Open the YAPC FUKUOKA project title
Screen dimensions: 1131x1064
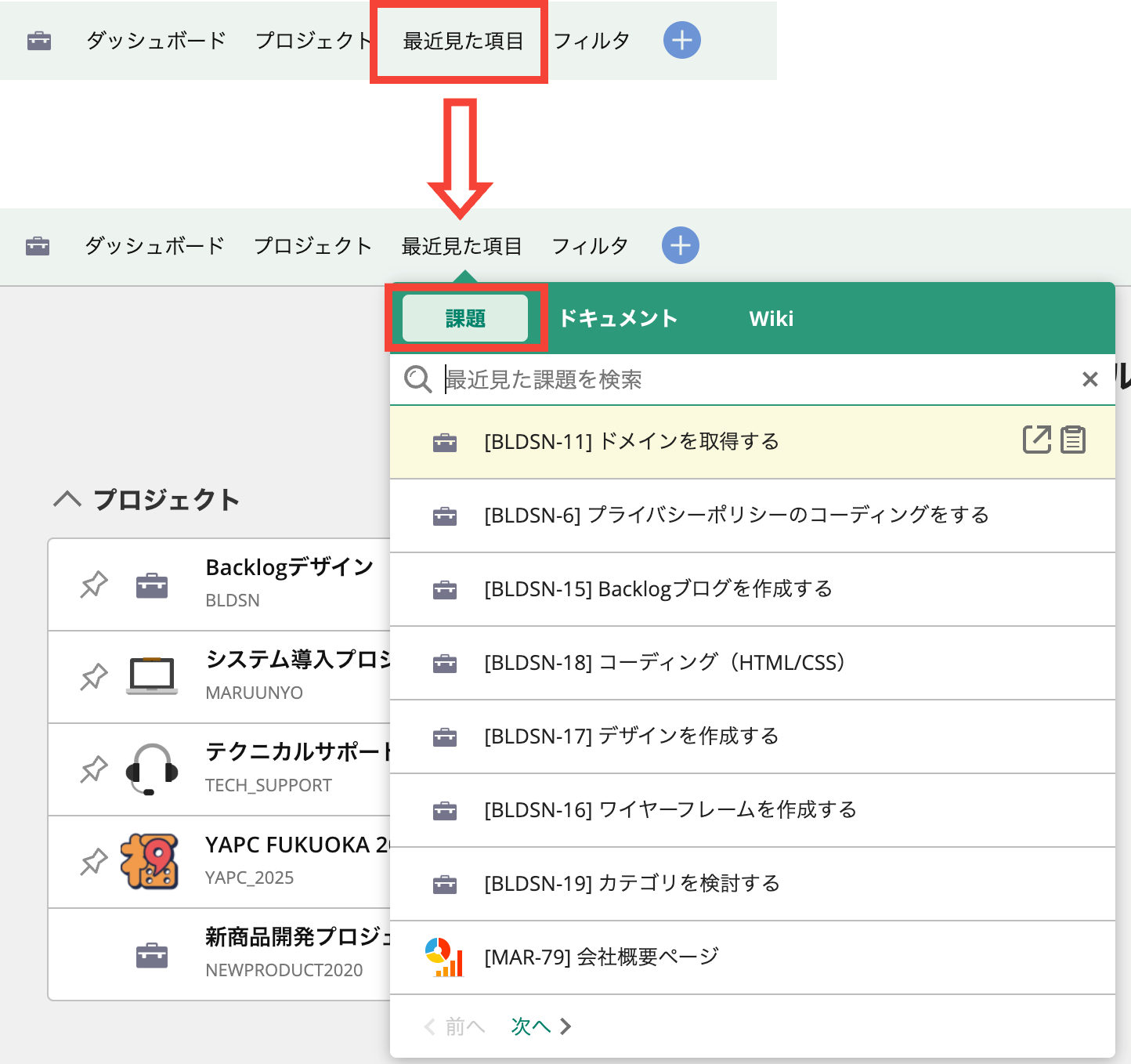(298, 844)
